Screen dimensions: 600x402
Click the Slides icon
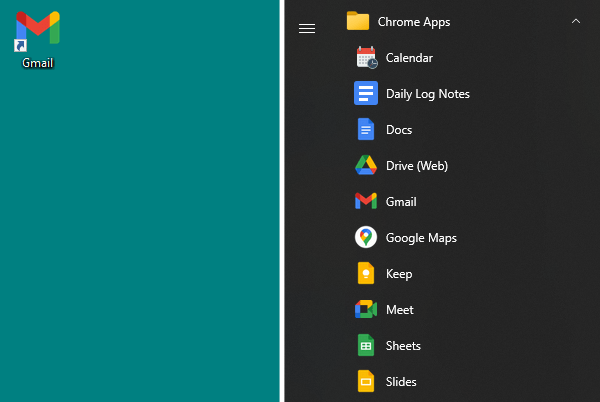366,382
